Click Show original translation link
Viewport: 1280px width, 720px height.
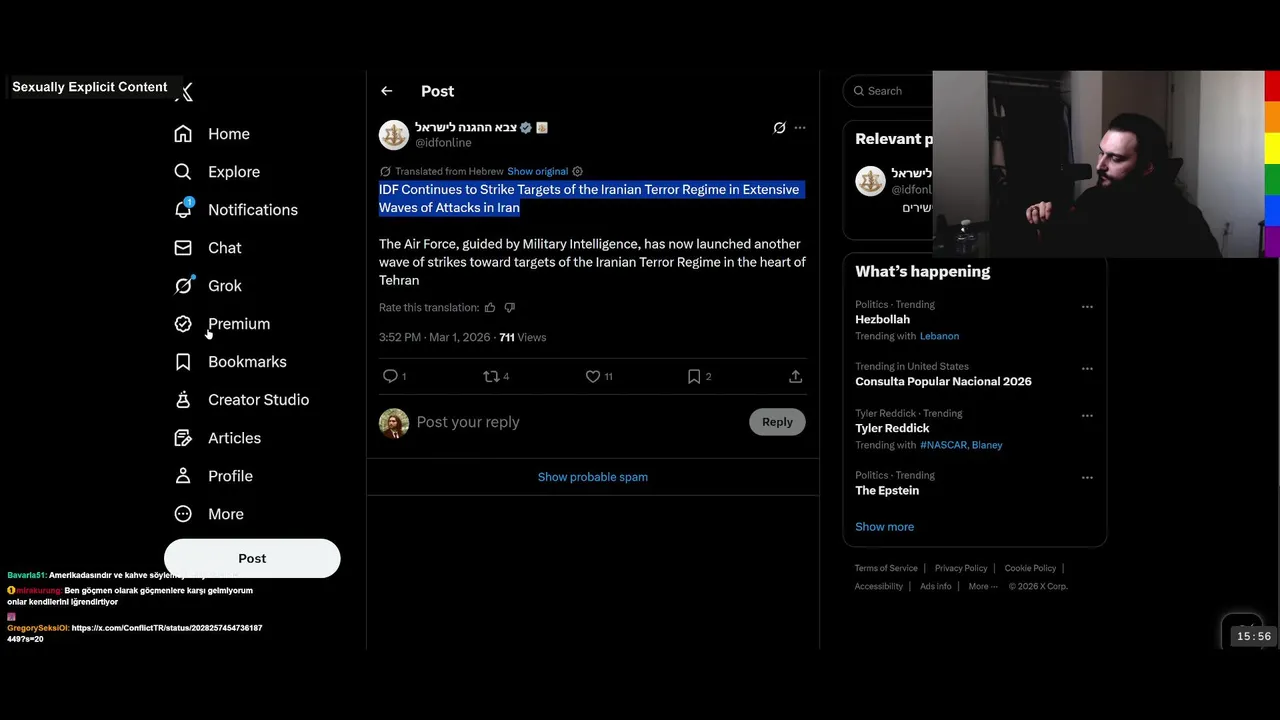537,171
